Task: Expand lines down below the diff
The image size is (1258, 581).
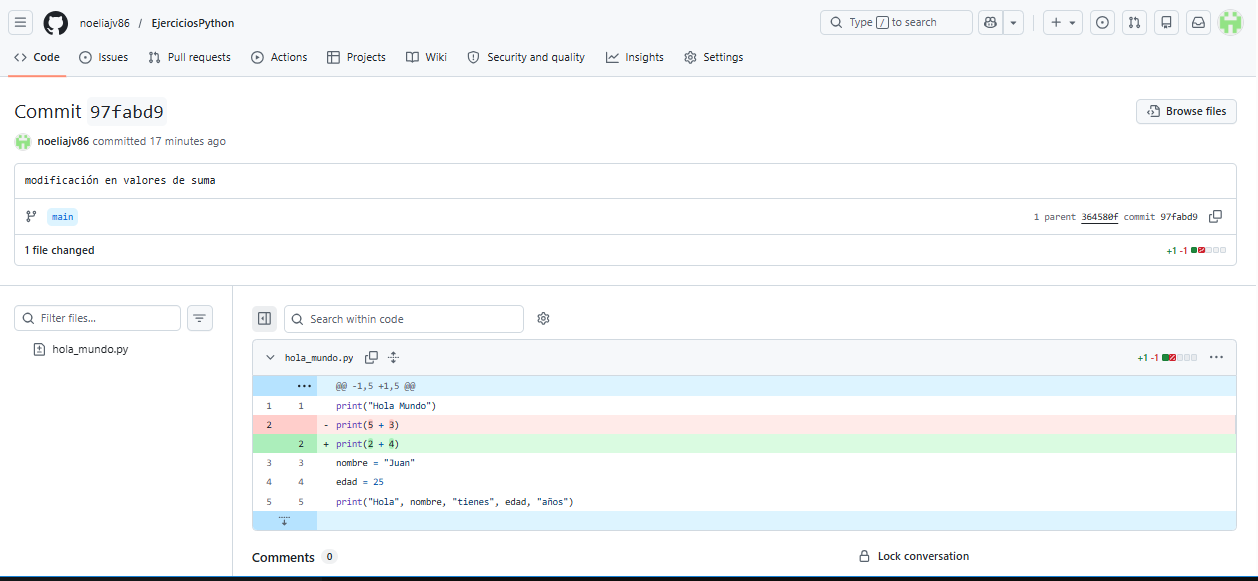Action: click(x=284, y=521)
